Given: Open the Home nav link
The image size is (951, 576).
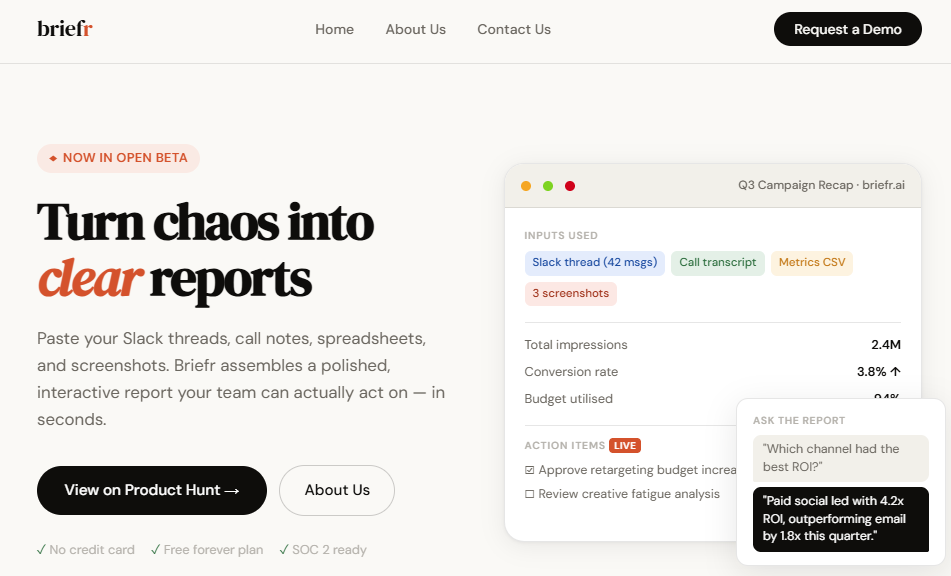Looking at the screenshot, I should [x=334, y=29].
